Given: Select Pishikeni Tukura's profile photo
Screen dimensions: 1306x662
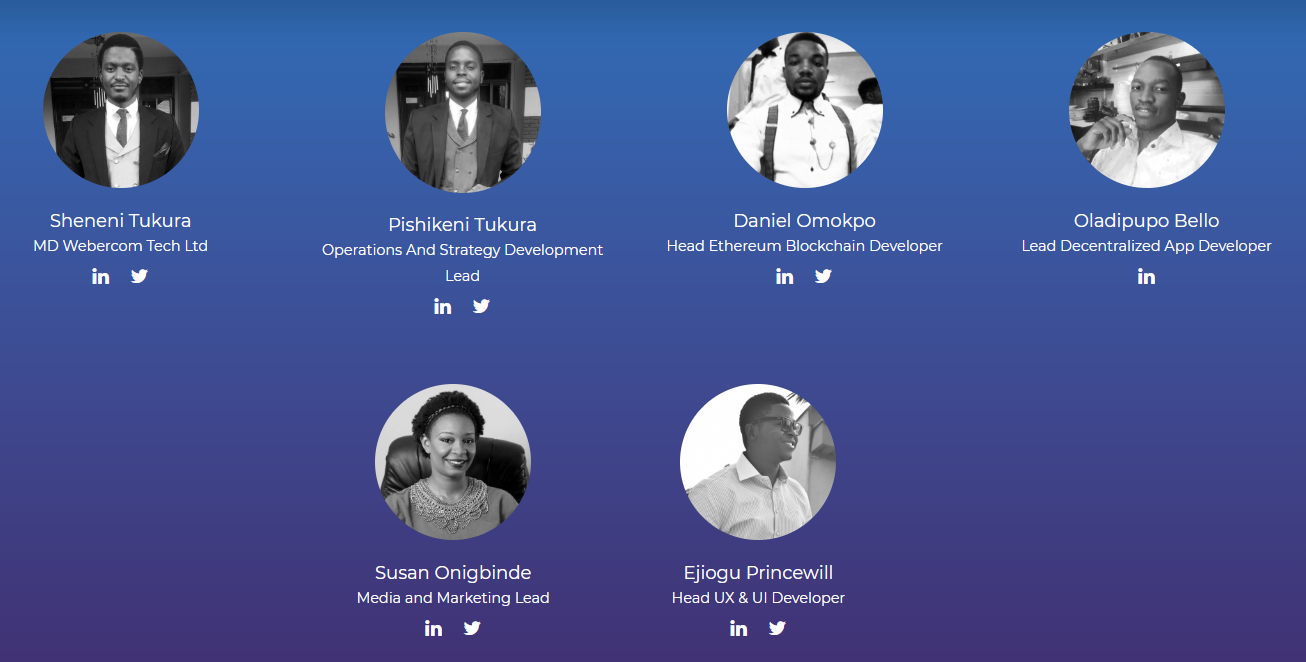Looking at the screenshot, I should coord(463,112).
